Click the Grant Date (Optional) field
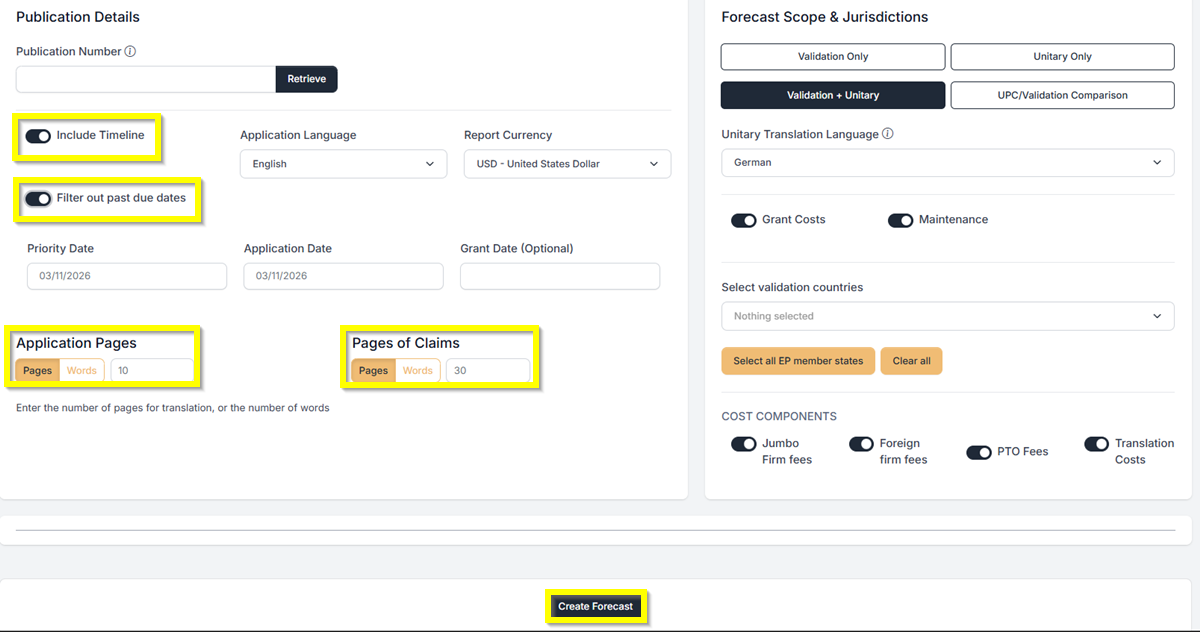1200x632 pixels. 559,276
